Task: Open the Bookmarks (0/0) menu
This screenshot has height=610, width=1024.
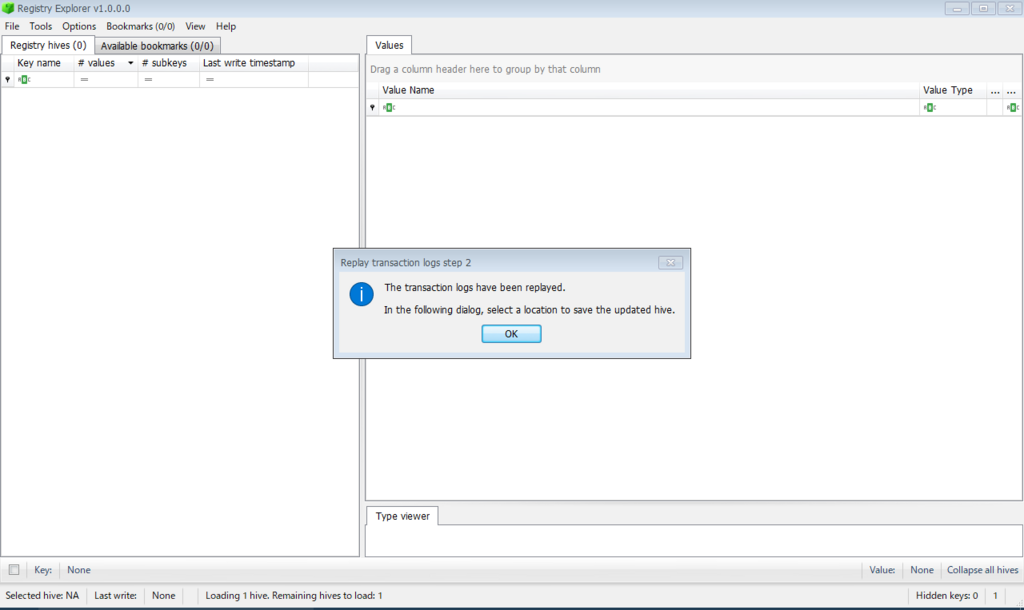Action: pyautogui.click(x=140, y=26)
